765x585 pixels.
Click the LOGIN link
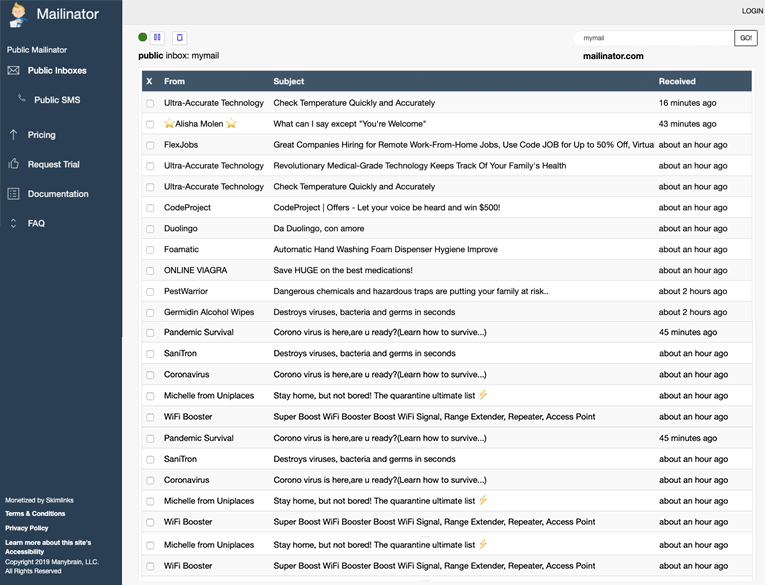752,11
